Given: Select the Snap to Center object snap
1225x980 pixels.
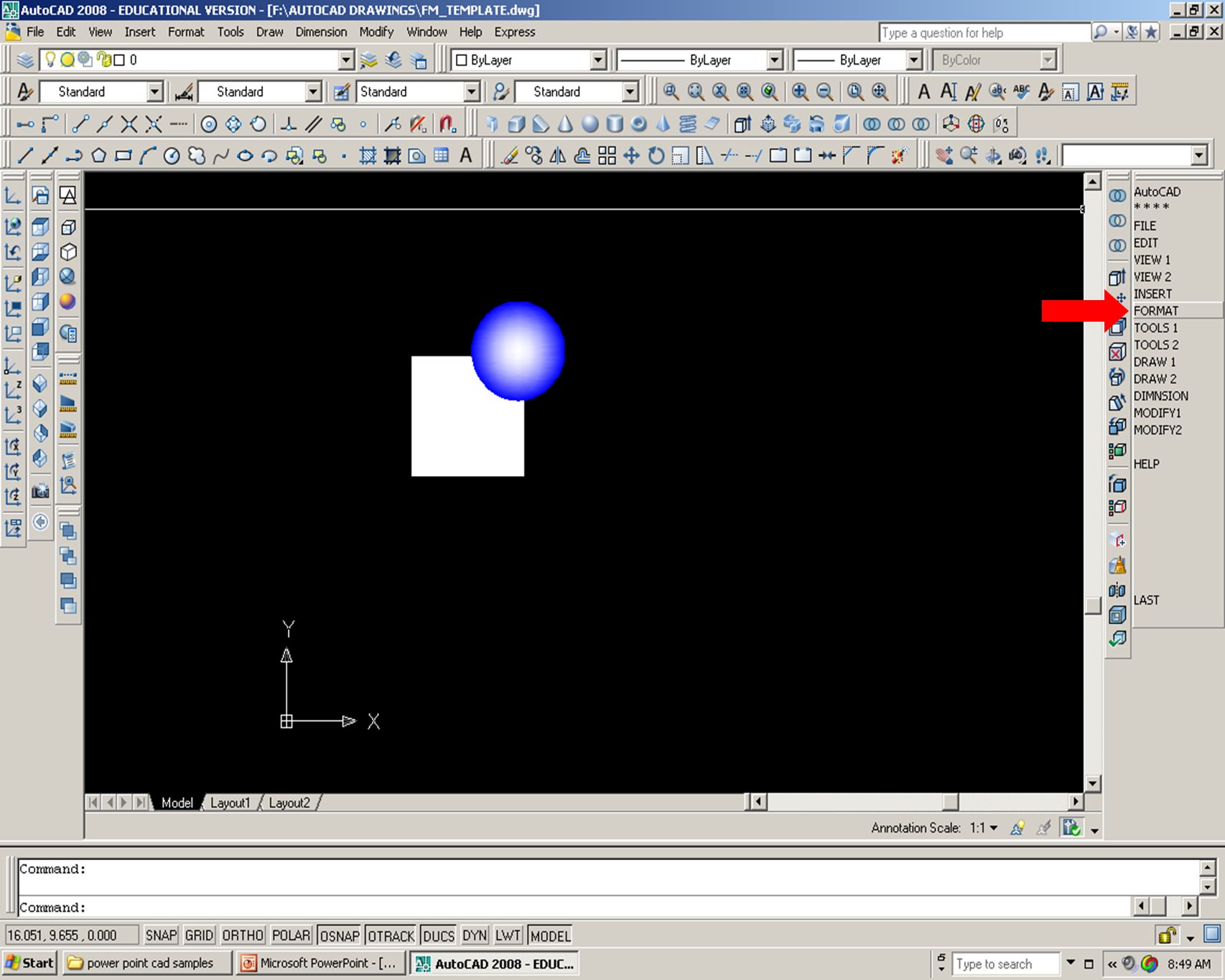Looking at the screenshot, I should pos(208,123).
